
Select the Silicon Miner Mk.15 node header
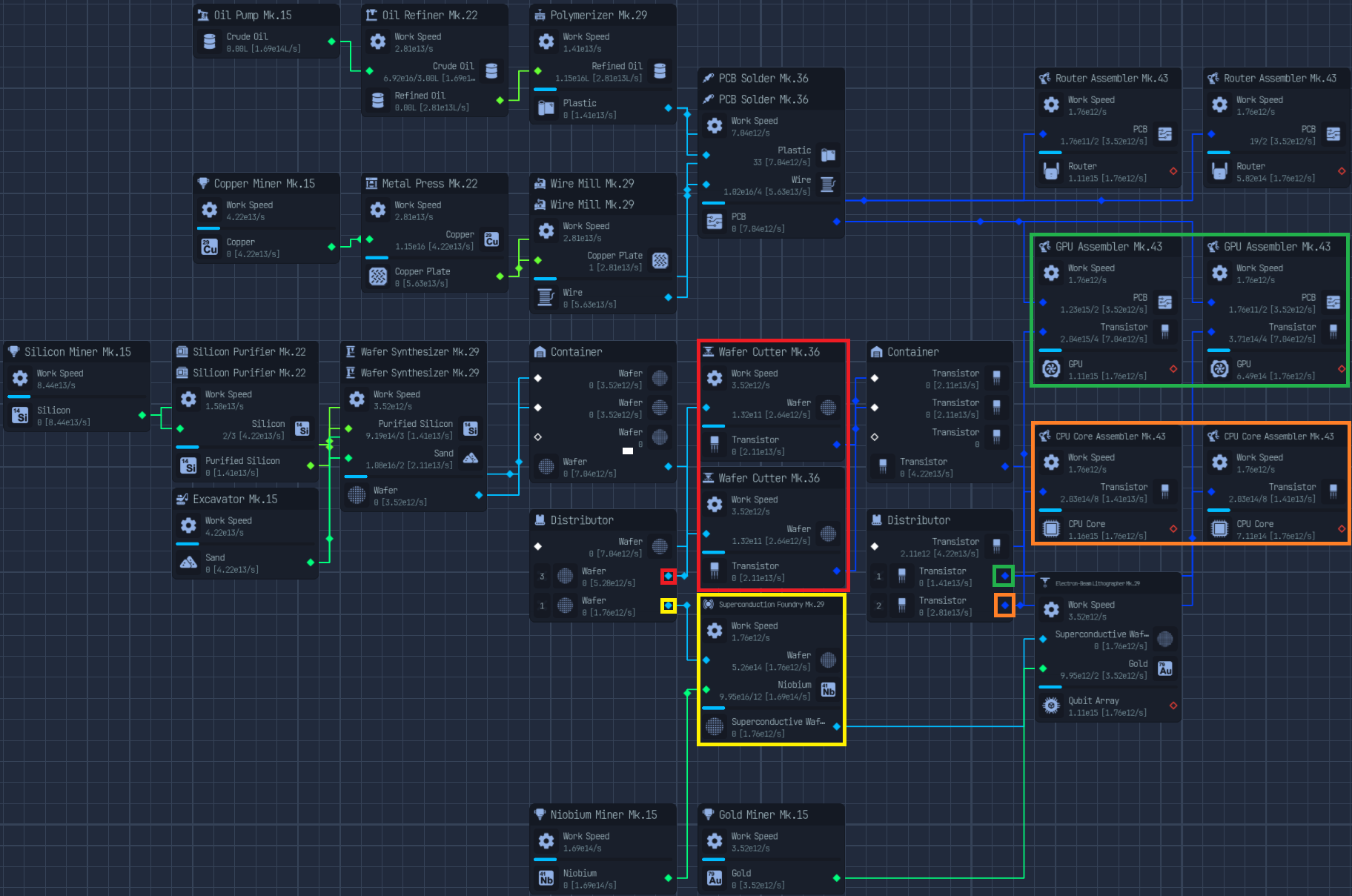[78, 351]
